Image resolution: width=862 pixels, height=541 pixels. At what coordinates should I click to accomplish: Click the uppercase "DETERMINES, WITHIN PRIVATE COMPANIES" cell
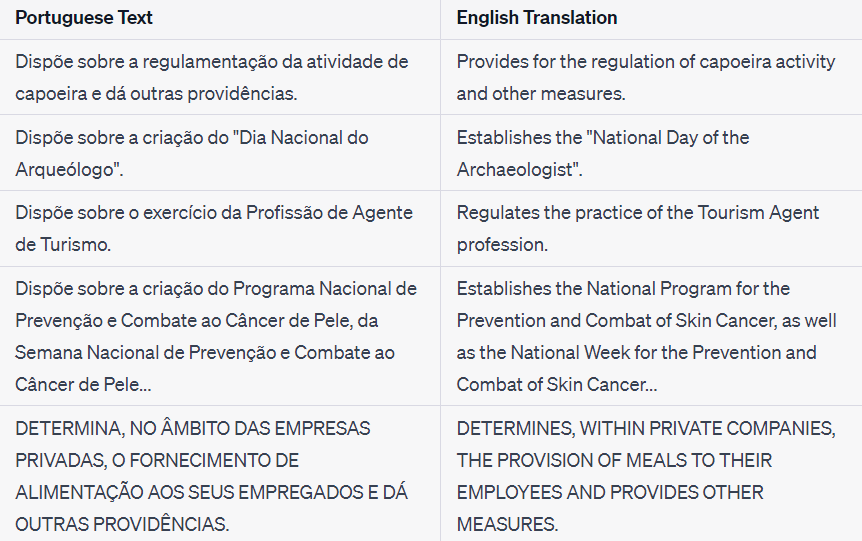(646, 476)
